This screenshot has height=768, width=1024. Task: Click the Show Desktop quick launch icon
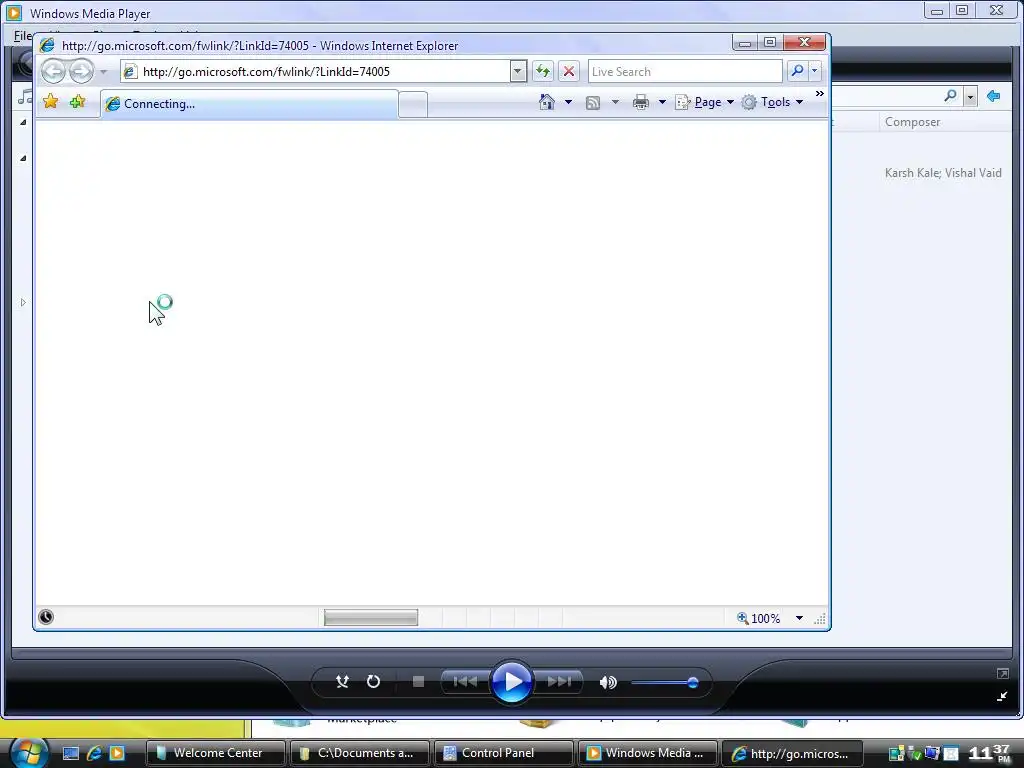(x=71, y=753)
